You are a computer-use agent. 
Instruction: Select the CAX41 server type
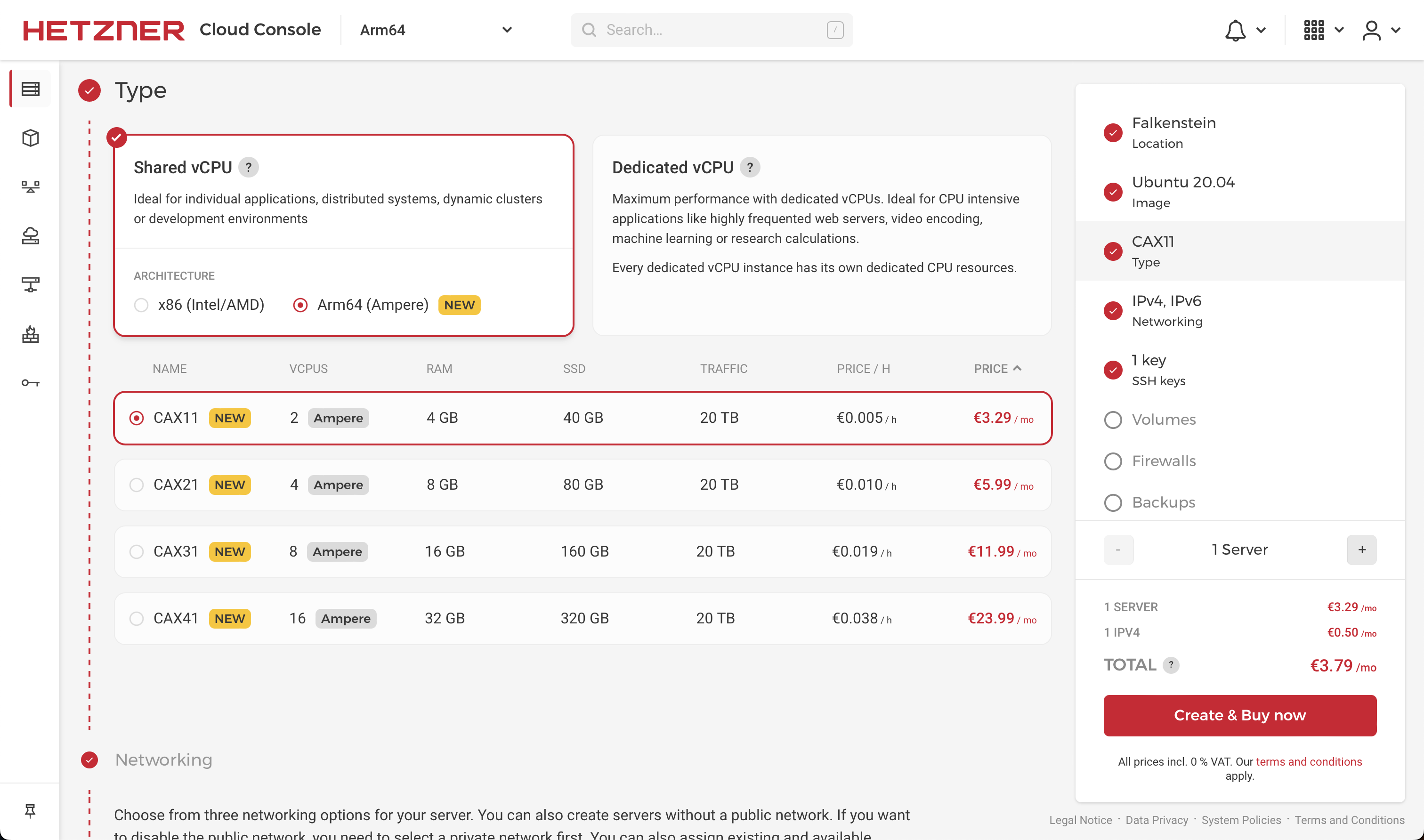137,619
